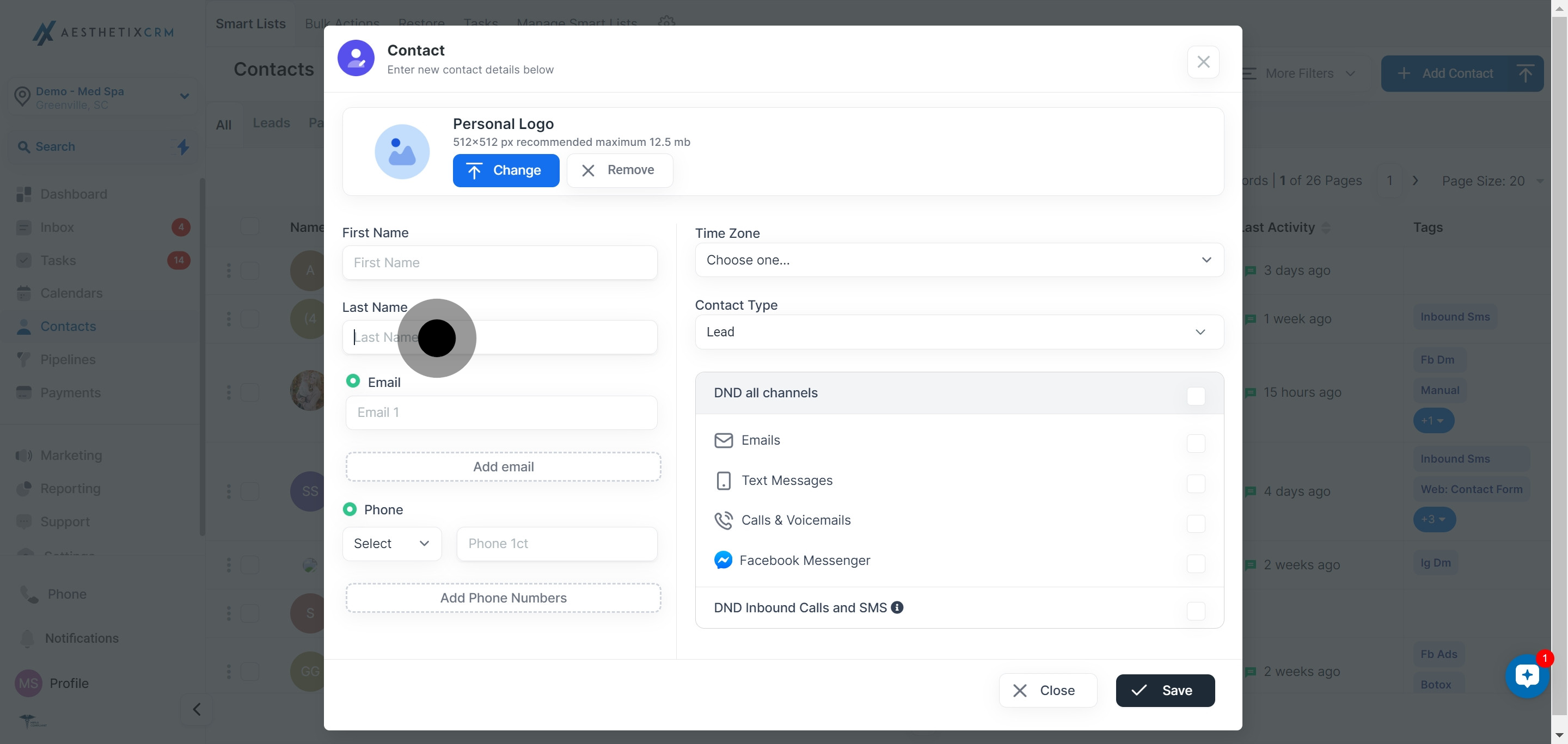1568x744 pixels.
Task: Click the Facebook Messenger icon
Action: click(722, 559)
